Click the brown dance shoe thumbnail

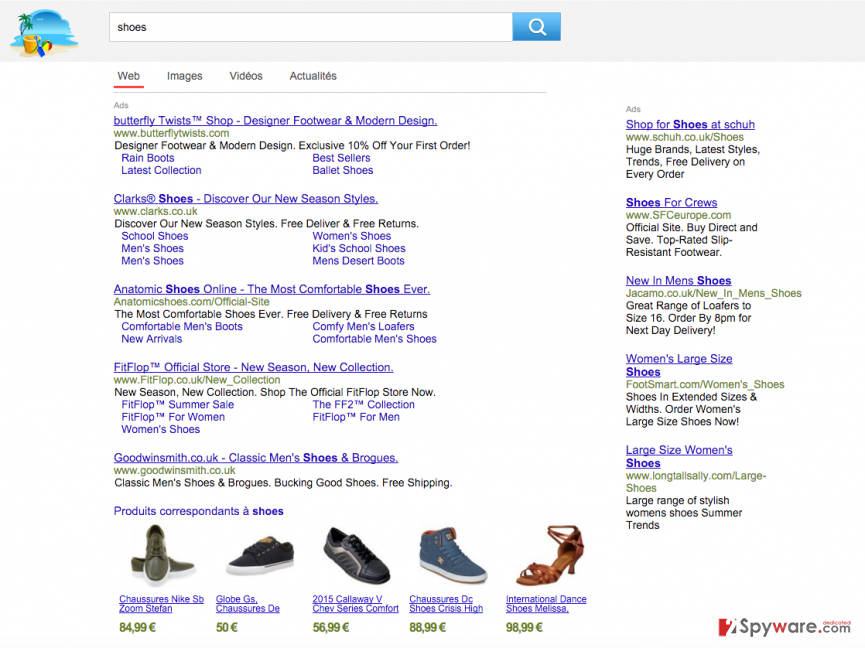coord(549,556)
